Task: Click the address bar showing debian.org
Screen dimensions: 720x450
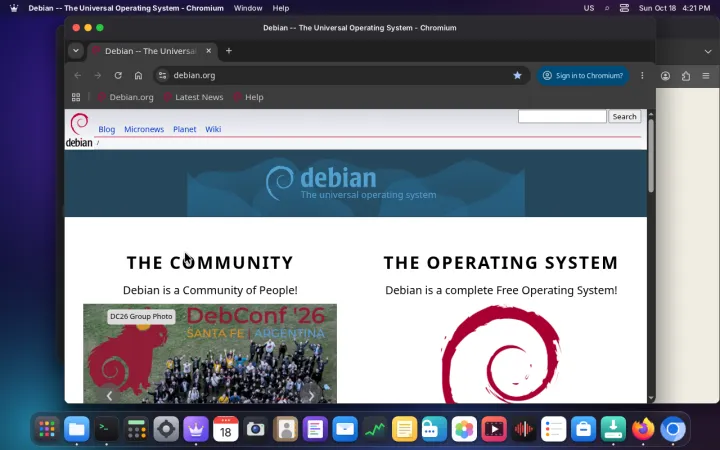Action: click(x=340, y=75)
